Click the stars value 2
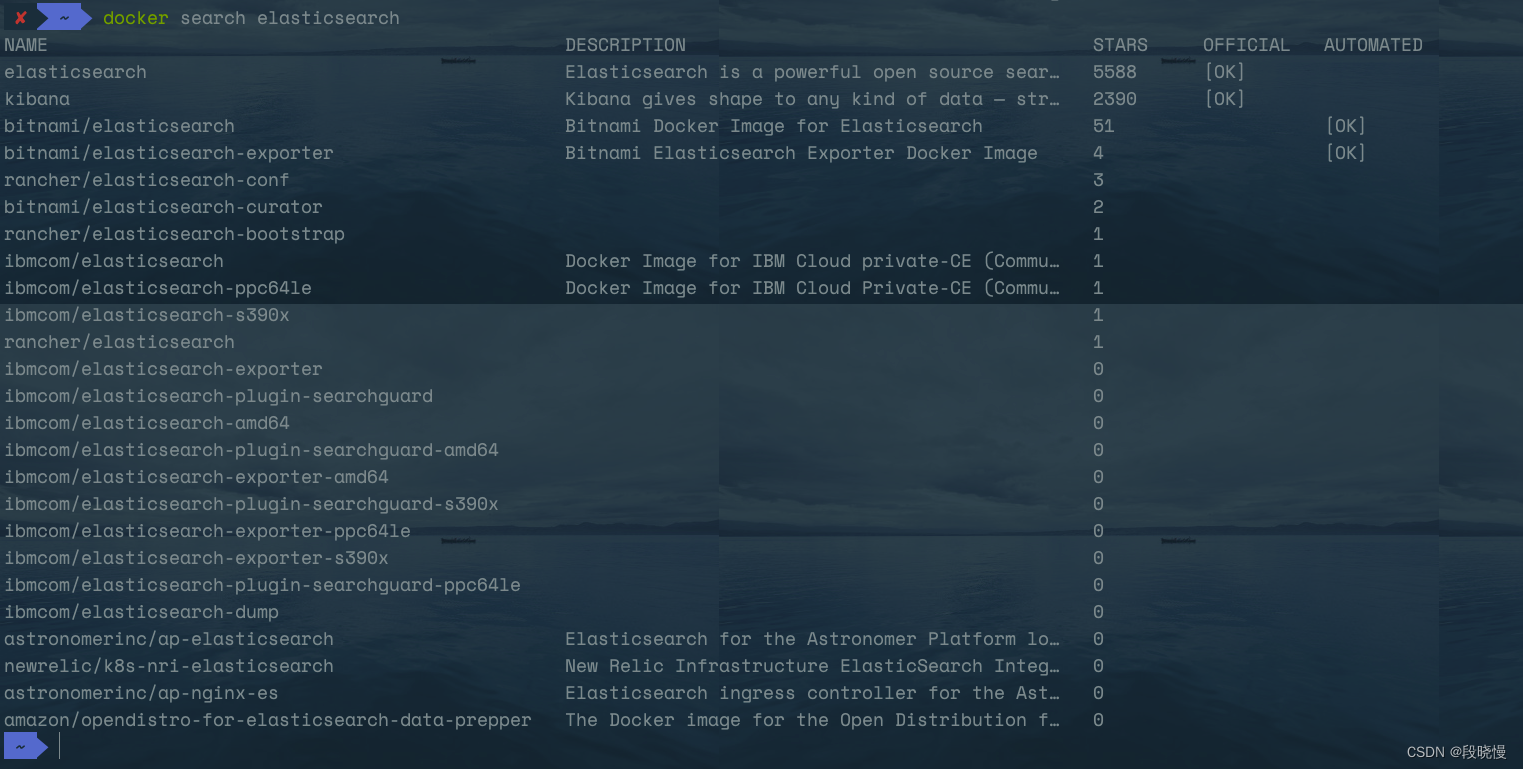This screenshot has height=769, width=1523. click(x=1098, y=207)
